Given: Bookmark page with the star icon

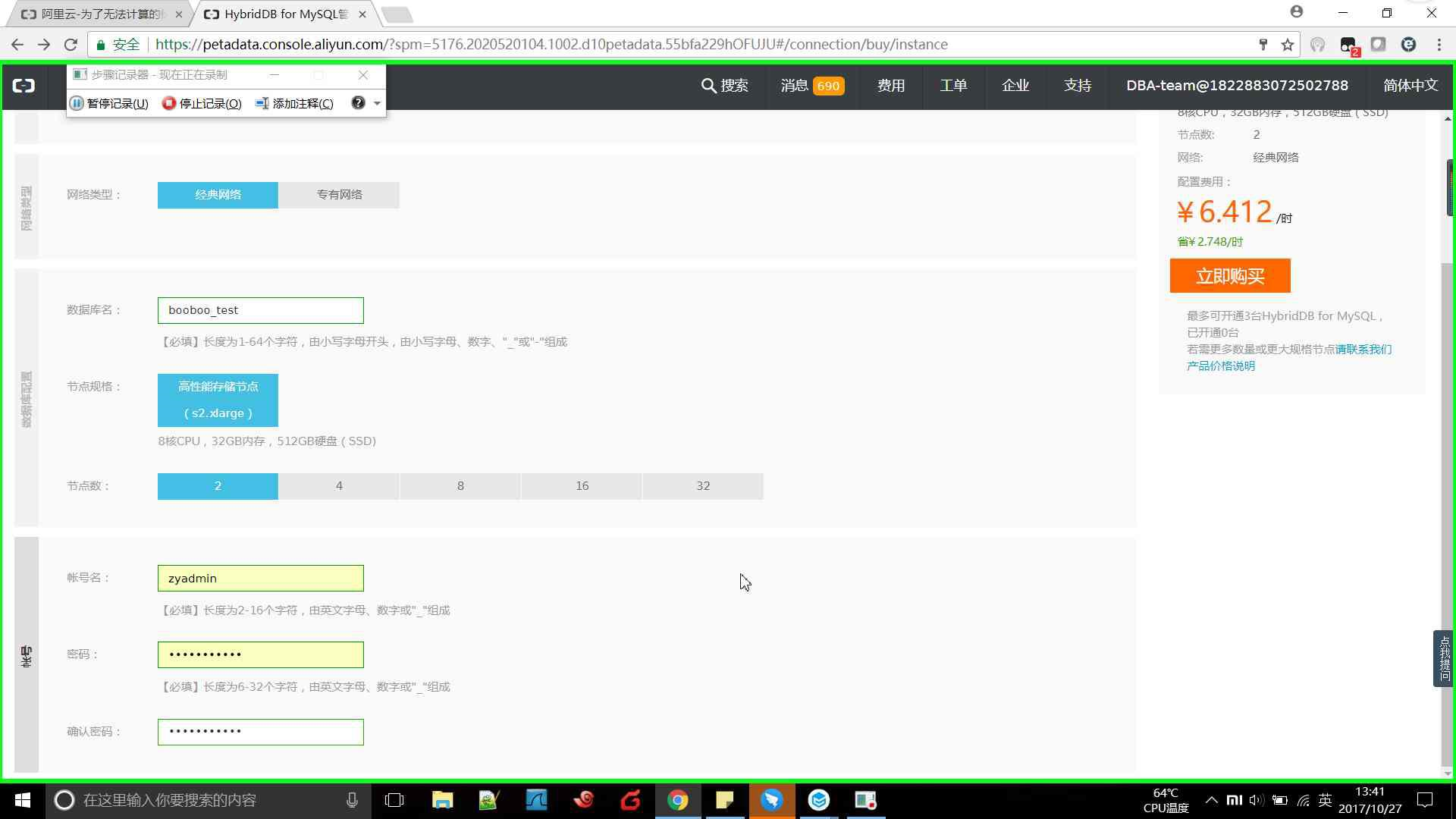Looking at the screenshot, I should click(x=1288, y=45).
